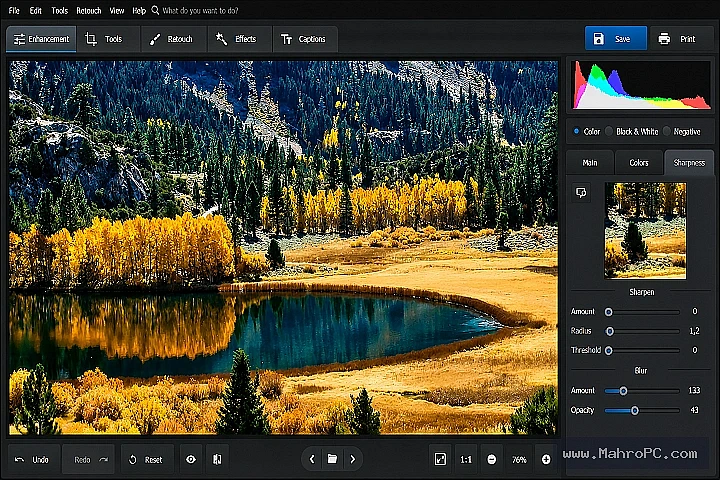720x480 pixels.
Task: Toggle the eye show-original icon
Action: point(191,459)
